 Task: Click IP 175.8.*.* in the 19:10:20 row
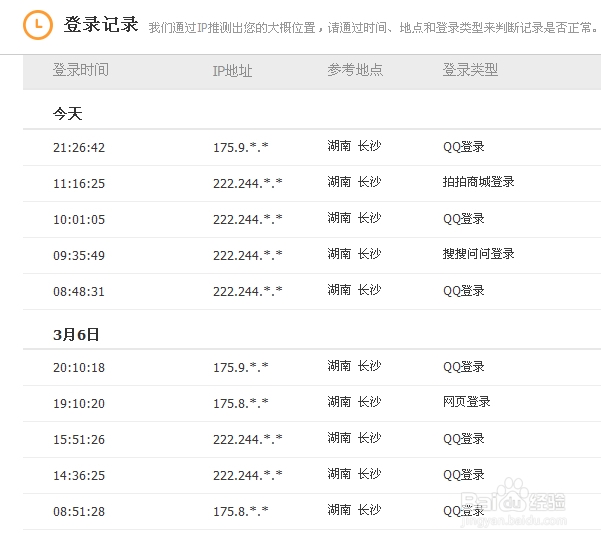click(241, 404)
